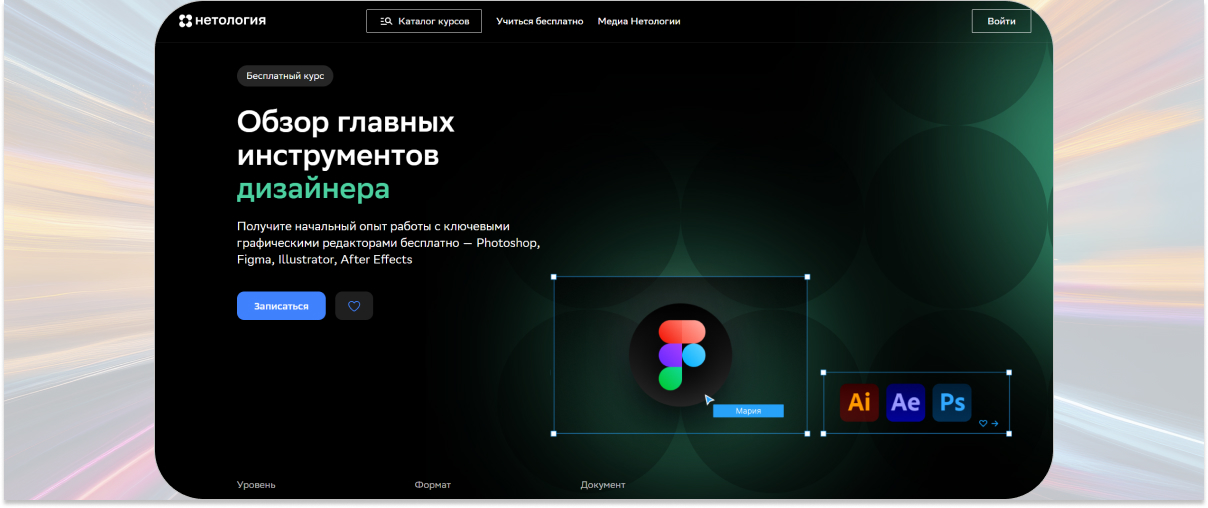Click the Записаться button

pyautogui.click(x=281, y=306)
